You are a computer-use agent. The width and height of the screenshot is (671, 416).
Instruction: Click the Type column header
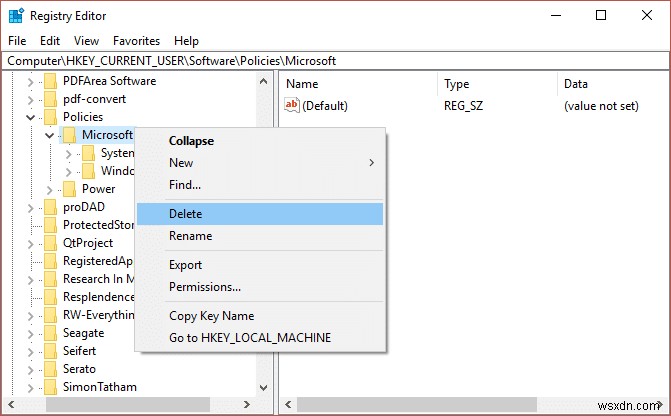point(498,84)
